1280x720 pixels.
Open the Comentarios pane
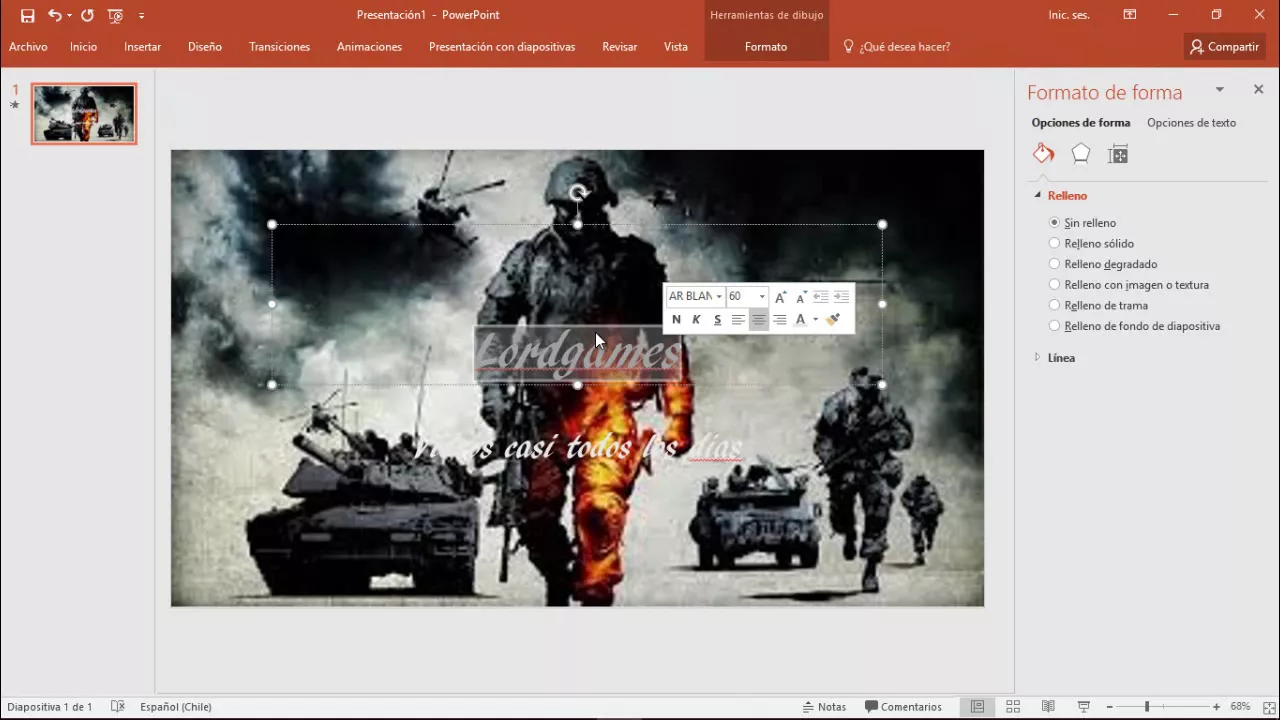[903, 706]
